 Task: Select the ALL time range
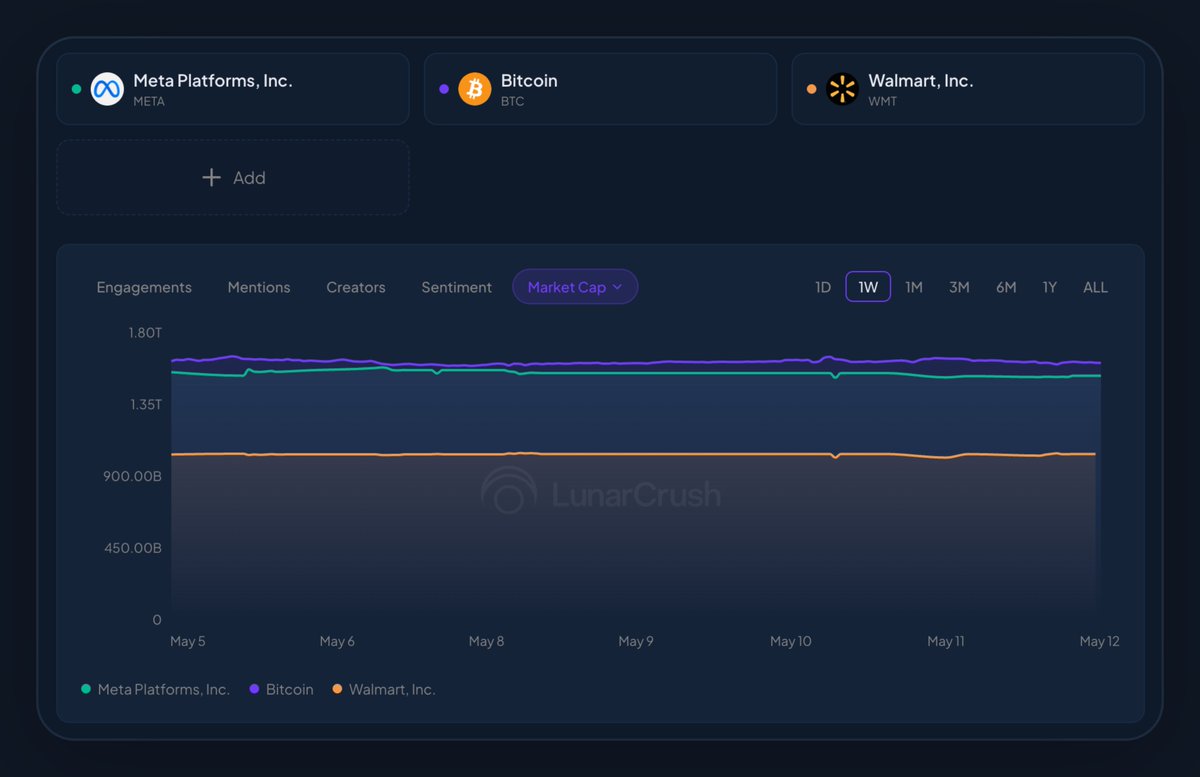pos(1096,287)
